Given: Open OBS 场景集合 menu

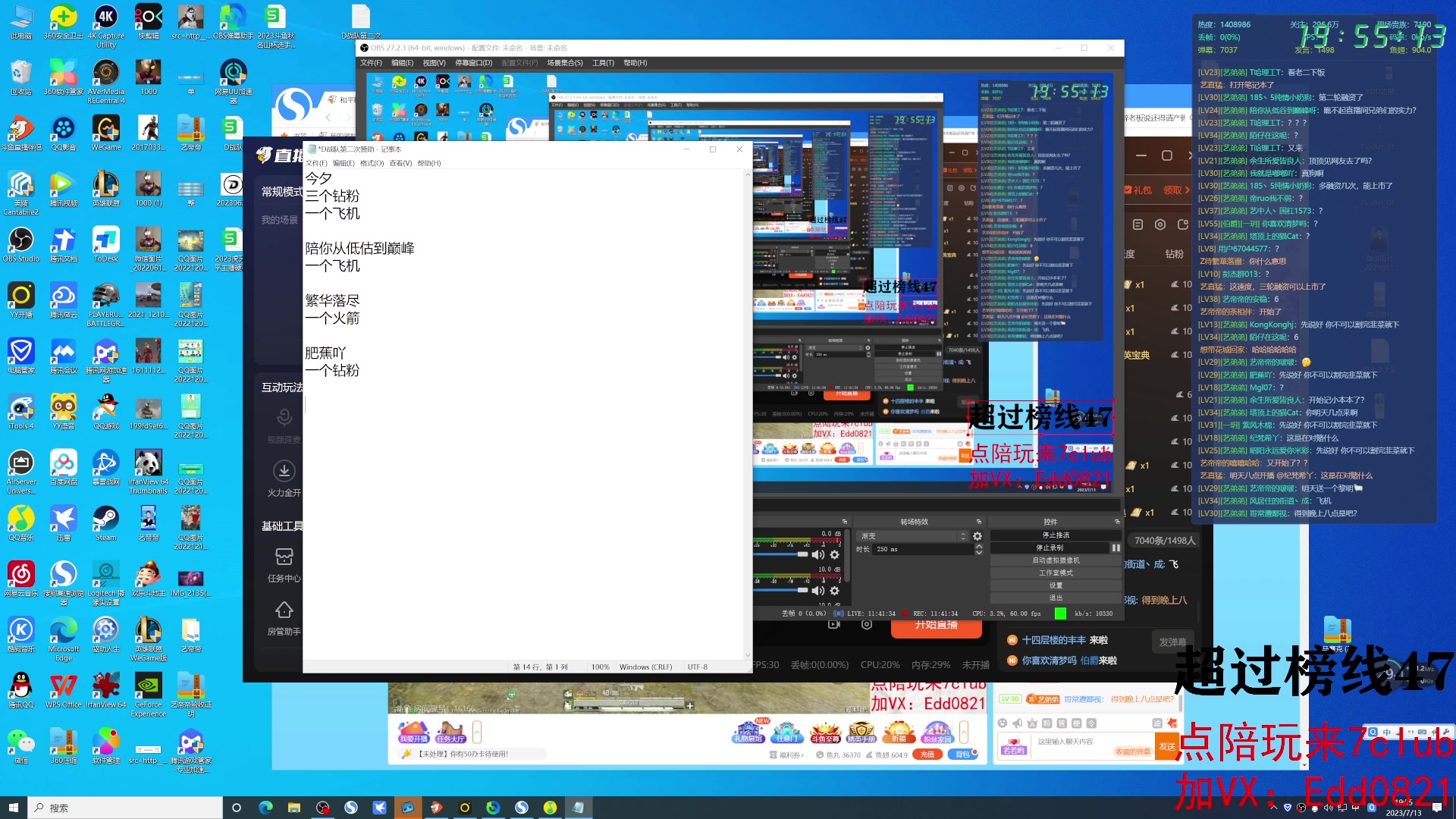Looking at the screenshot, I should tap(565, 63).
